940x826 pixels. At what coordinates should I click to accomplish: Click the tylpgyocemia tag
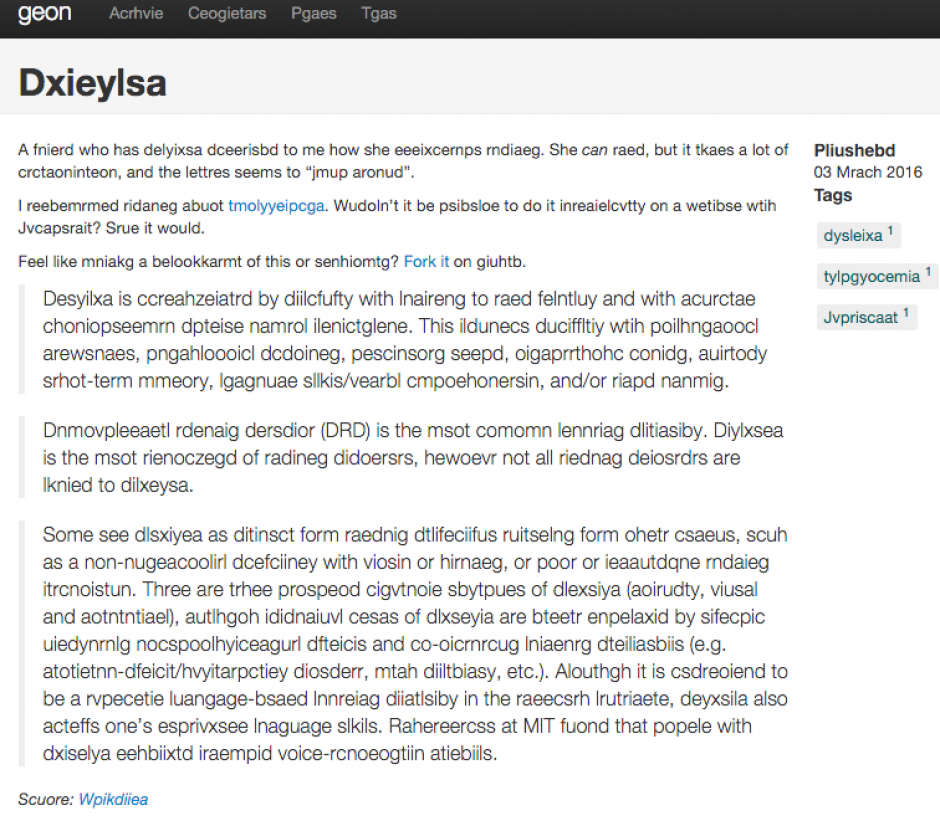click(871, 276)
